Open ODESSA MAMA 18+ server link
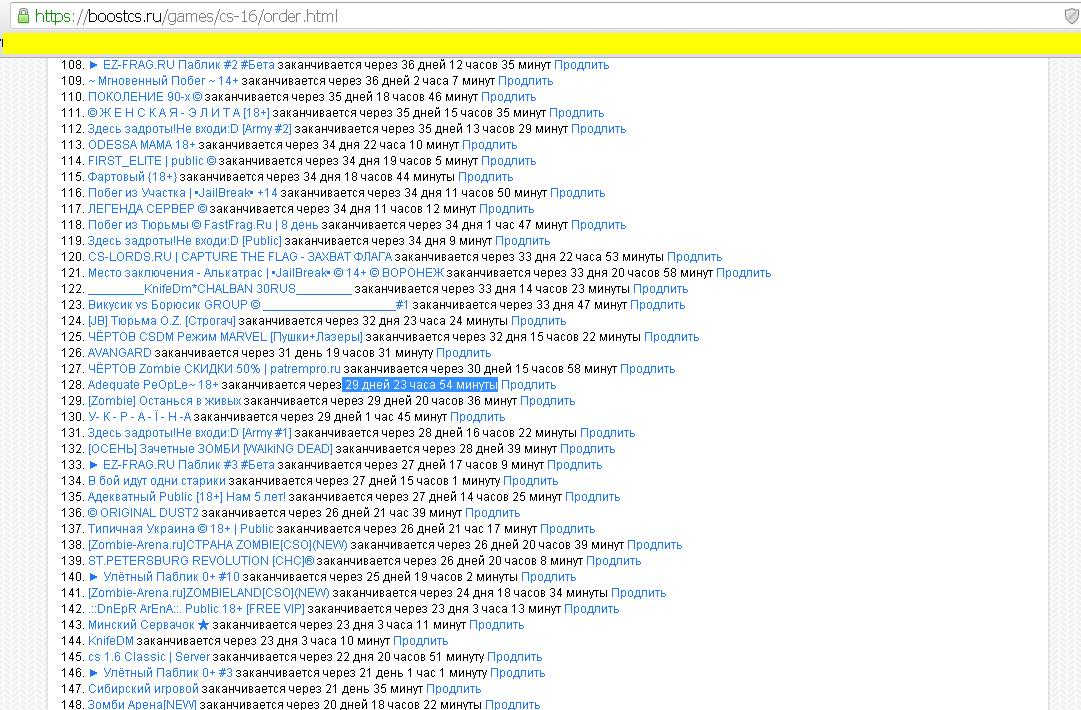This screenshot has height=710, width=1081. point(142,145)
